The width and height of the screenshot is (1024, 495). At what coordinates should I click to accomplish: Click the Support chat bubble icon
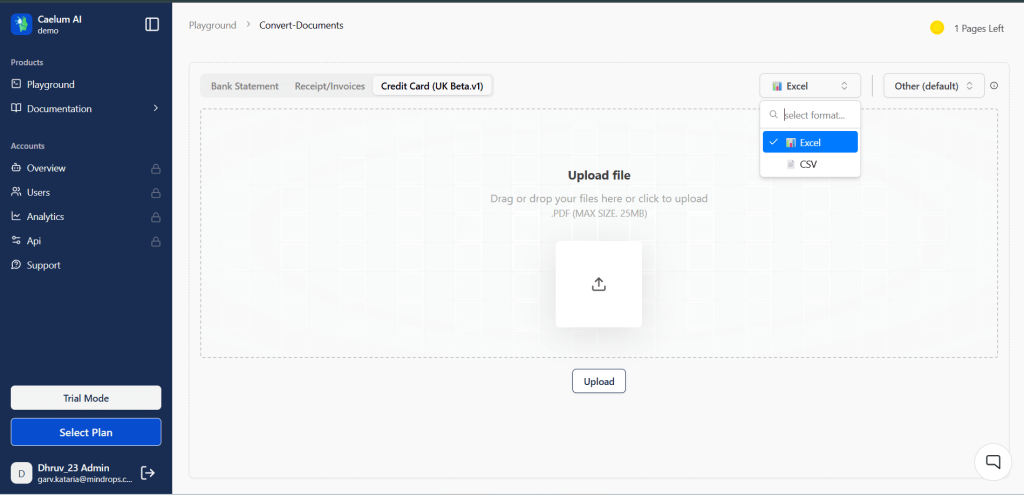click(16, 265)
